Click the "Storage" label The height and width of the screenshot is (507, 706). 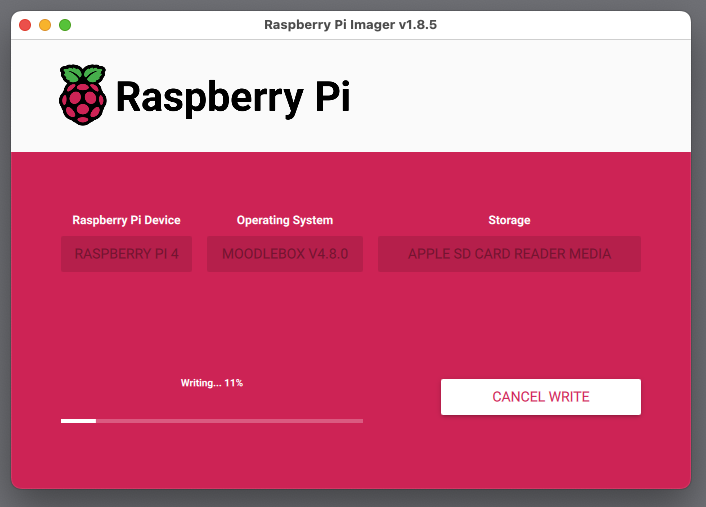click(509, 220)
